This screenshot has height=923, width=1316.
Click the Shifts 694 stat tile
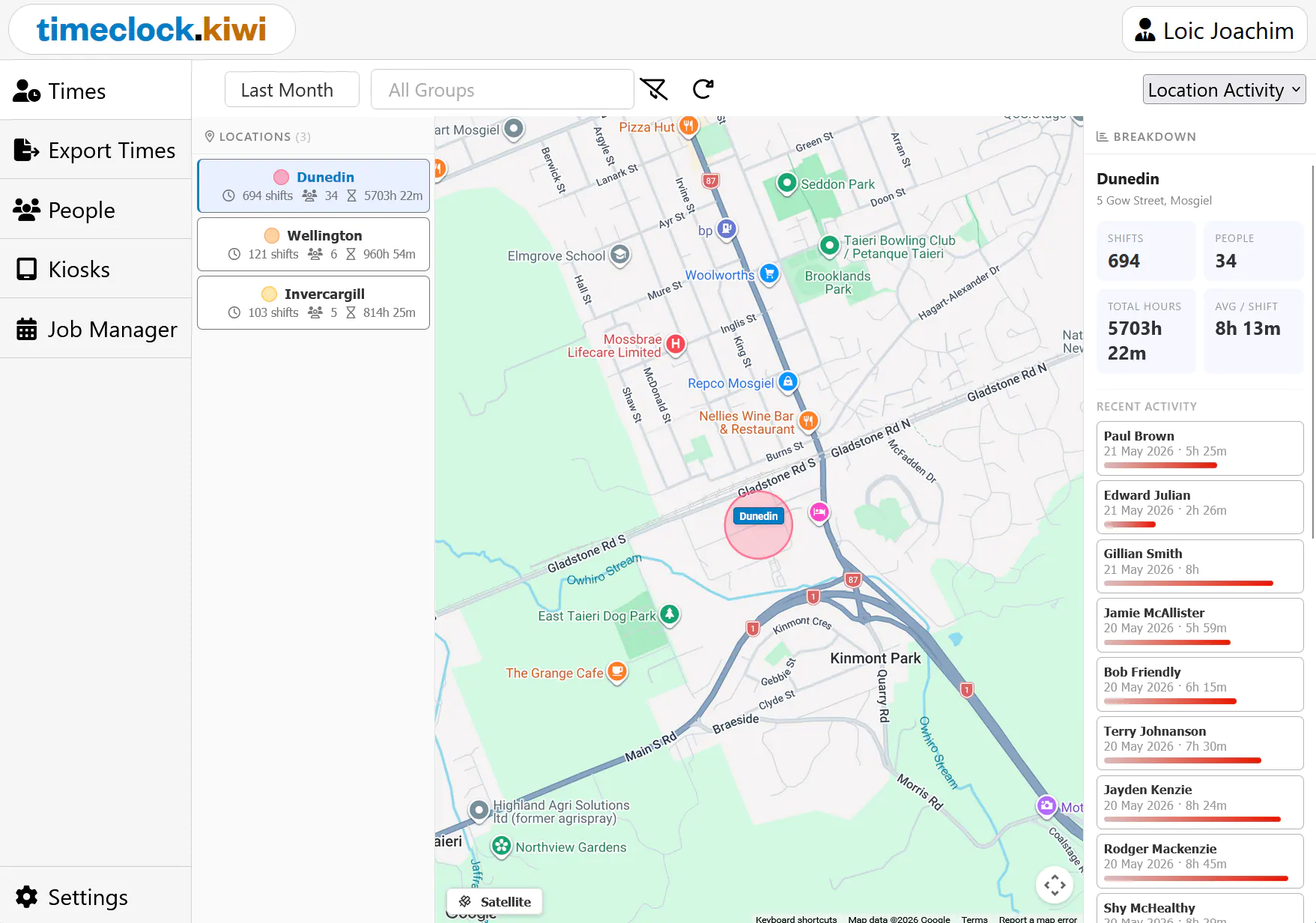coord(1146,251)
